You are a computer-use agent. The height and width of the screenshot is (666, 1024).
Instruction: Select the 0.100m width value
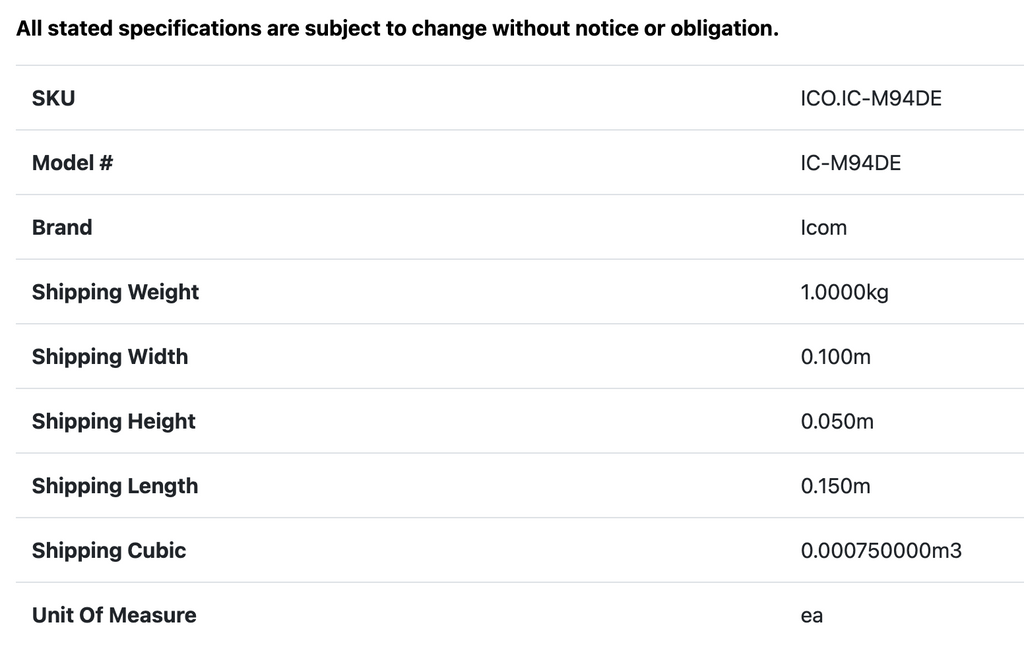836,357
